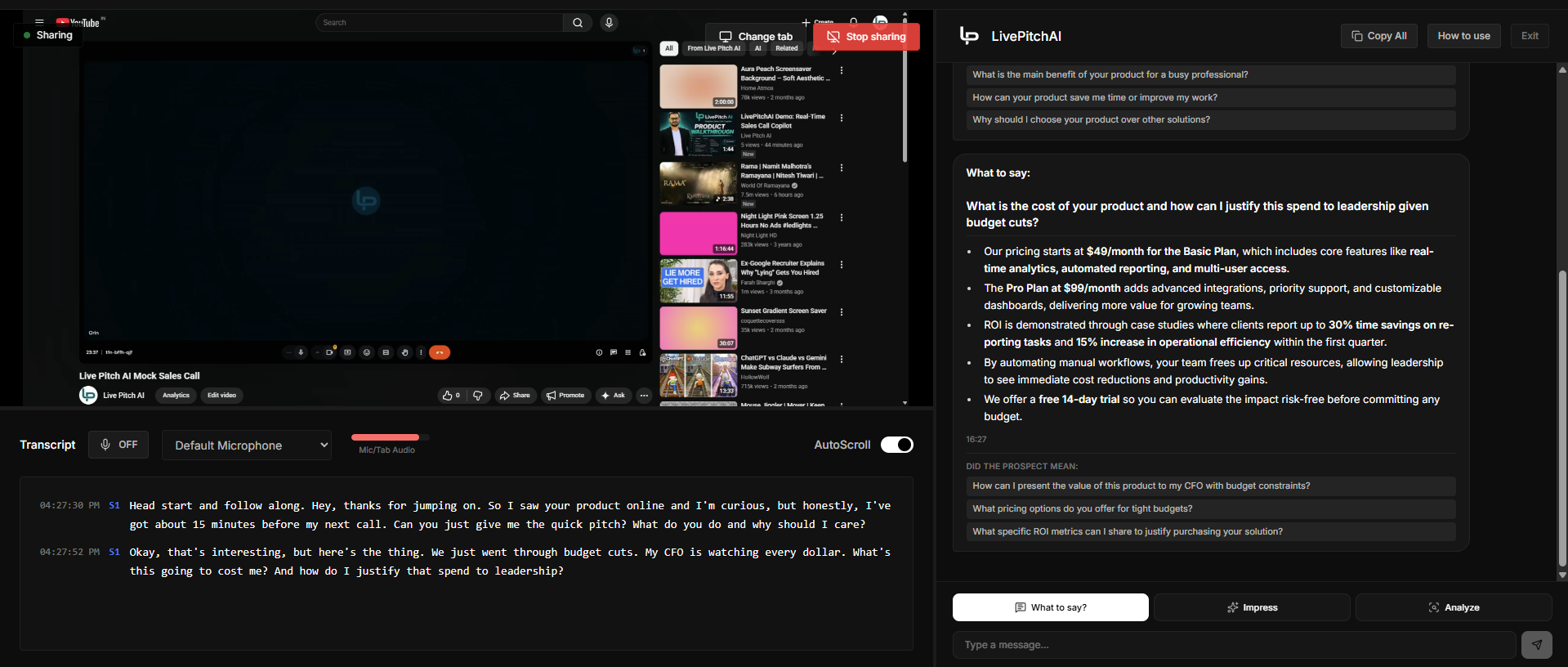Click the Exit button
Viewport: 1568px width, 667px height.
pos(1530,36)
